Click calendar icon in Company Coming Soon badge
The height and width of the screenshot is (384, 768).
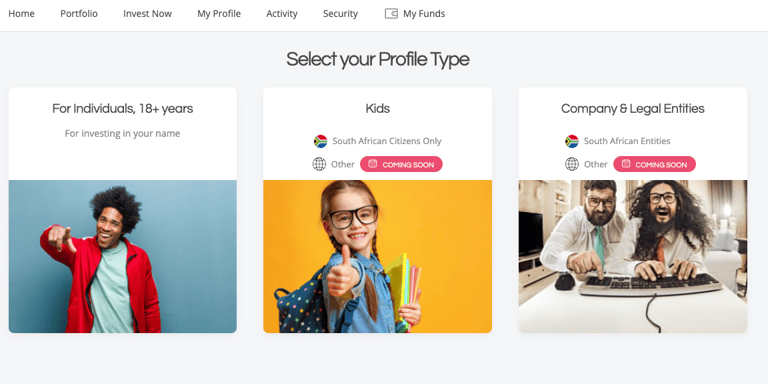[x=626, y=164]
